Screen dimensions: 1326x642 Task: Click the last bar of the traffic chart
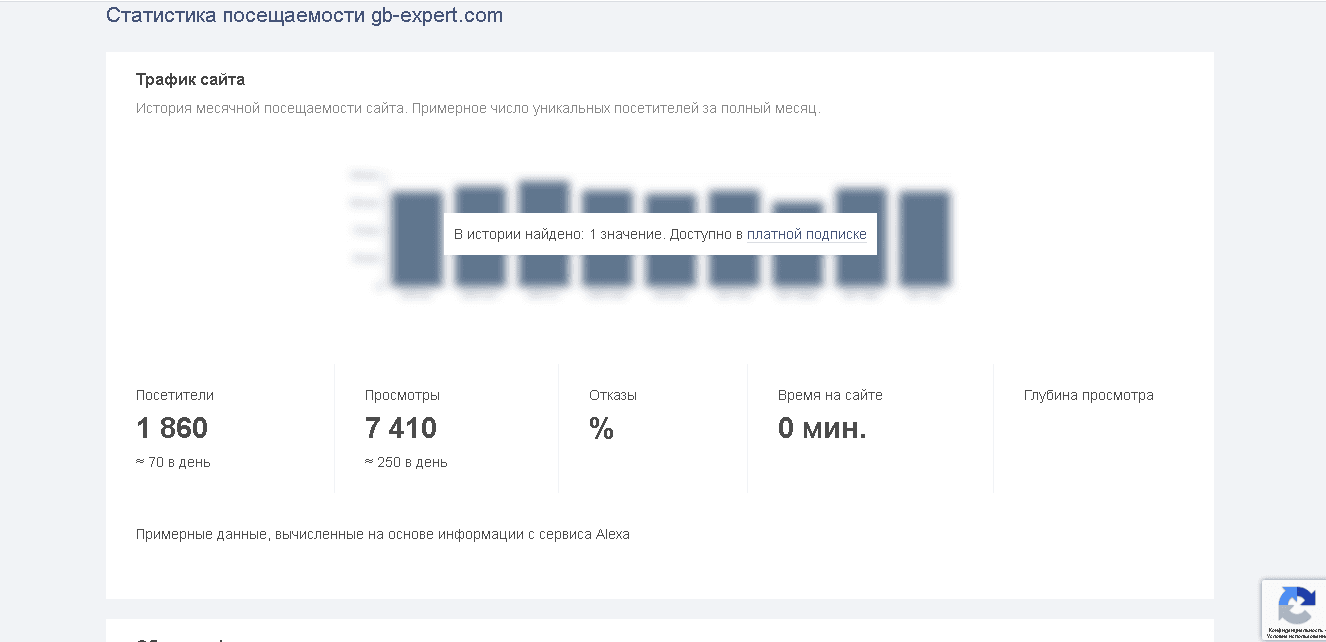(924, 265)
